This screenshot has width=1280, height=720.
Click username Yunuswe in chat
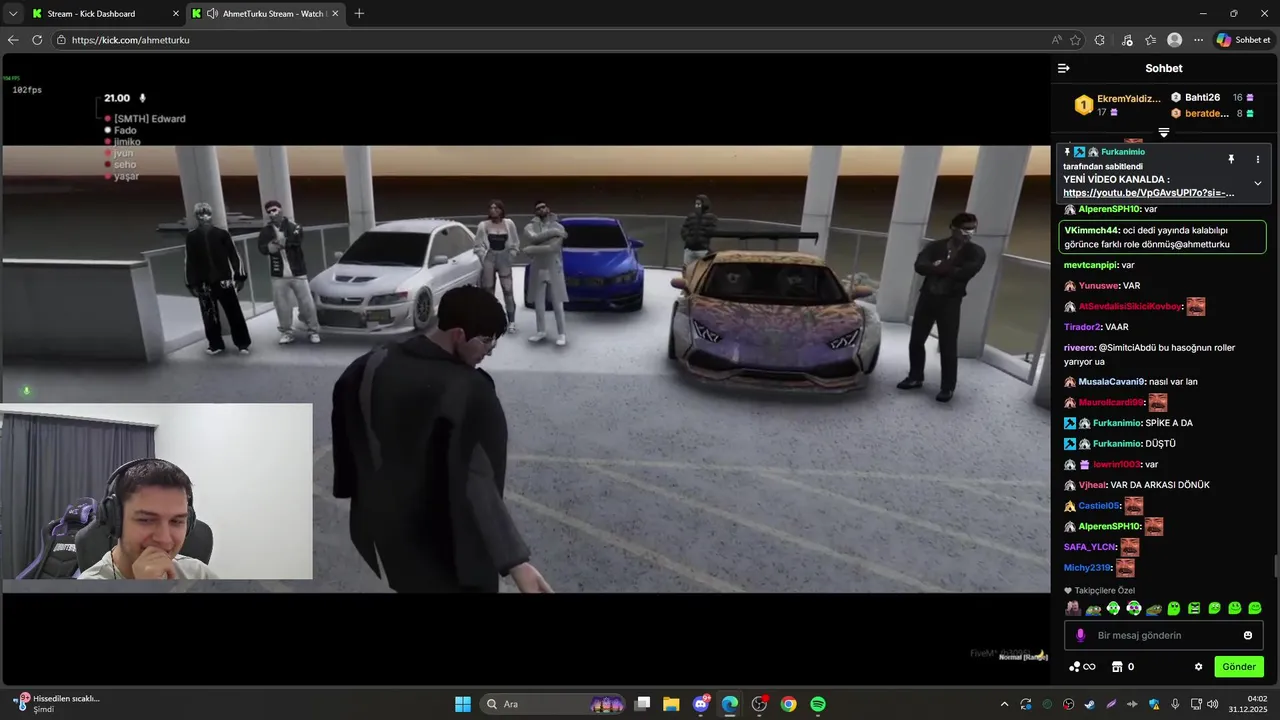click(1099, 286)
